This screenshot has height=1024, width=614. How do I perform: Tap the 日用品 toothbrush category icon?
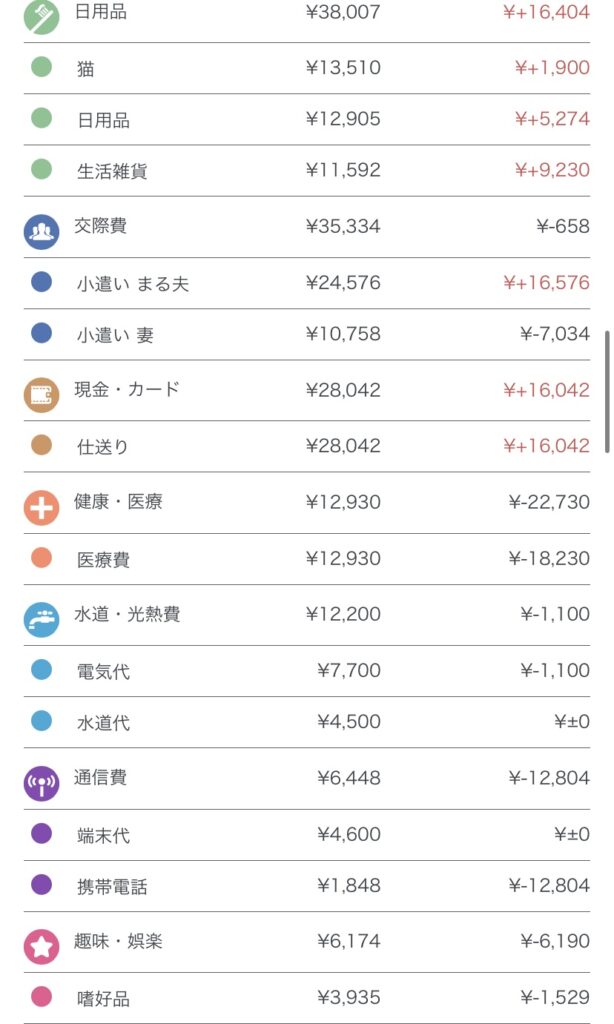click(x=41, y=16)
